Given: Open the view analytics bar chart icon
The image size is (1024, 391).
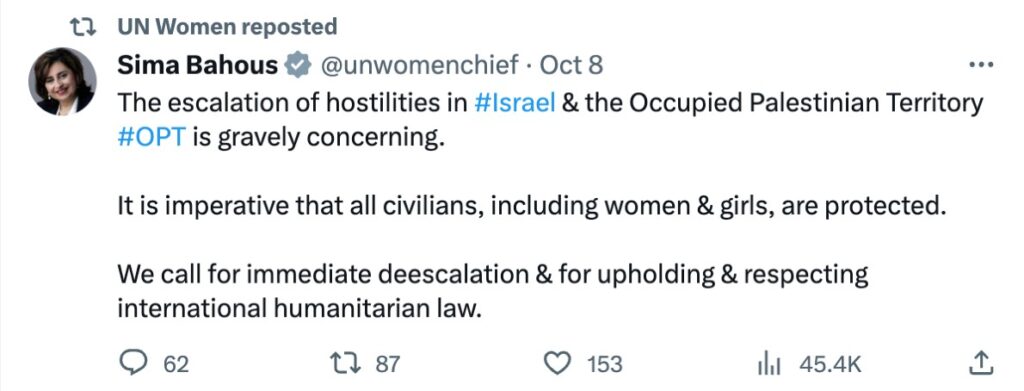Looking at the screenshot, I should (x=769, y=364).
